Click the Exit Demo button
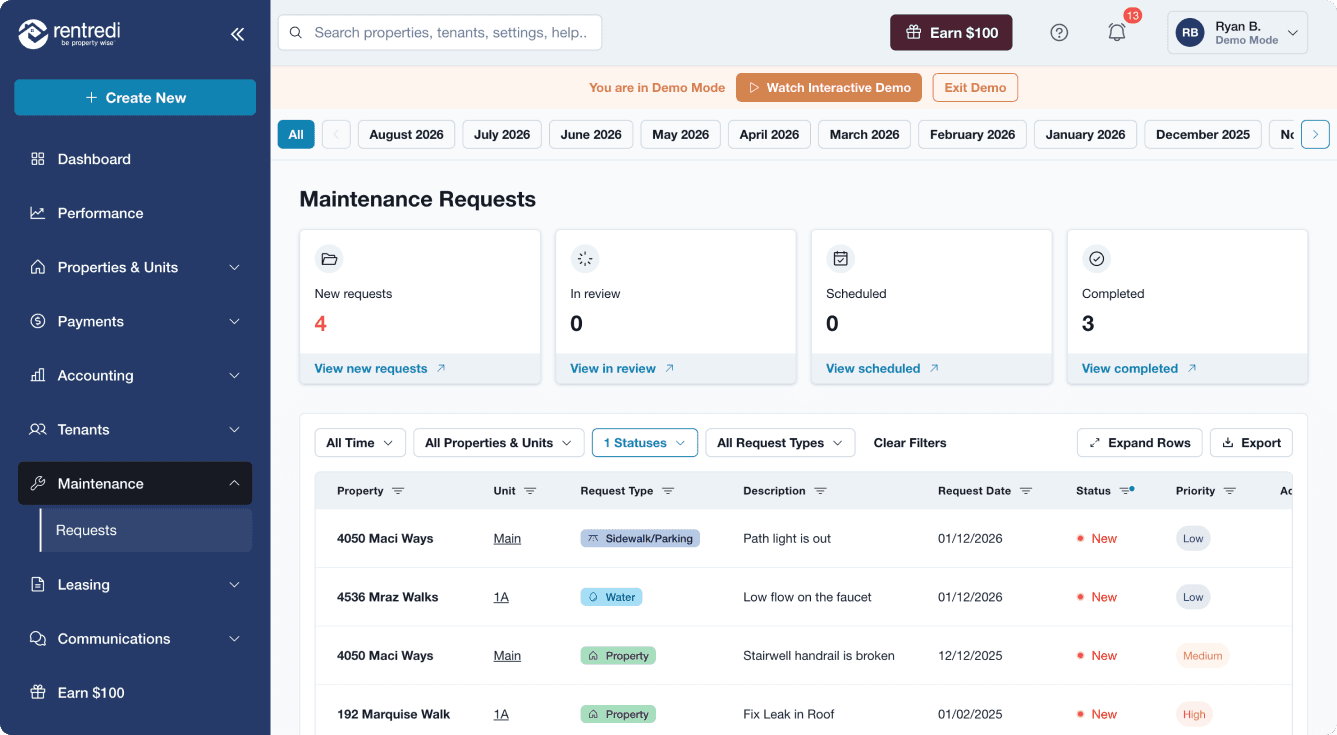 tap(975, 88)
